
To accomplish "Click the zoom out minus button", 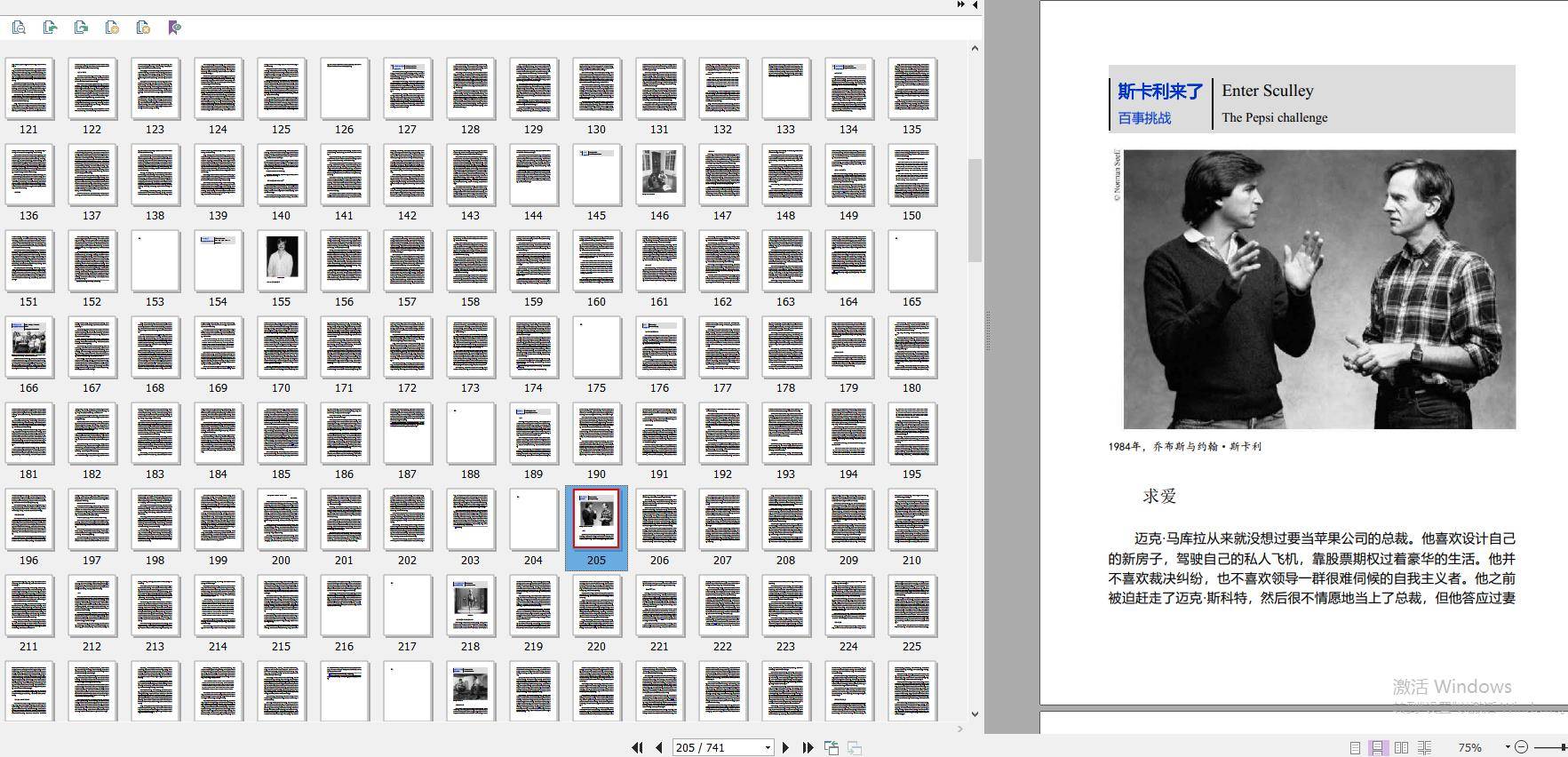I will tap(1521, 747).
